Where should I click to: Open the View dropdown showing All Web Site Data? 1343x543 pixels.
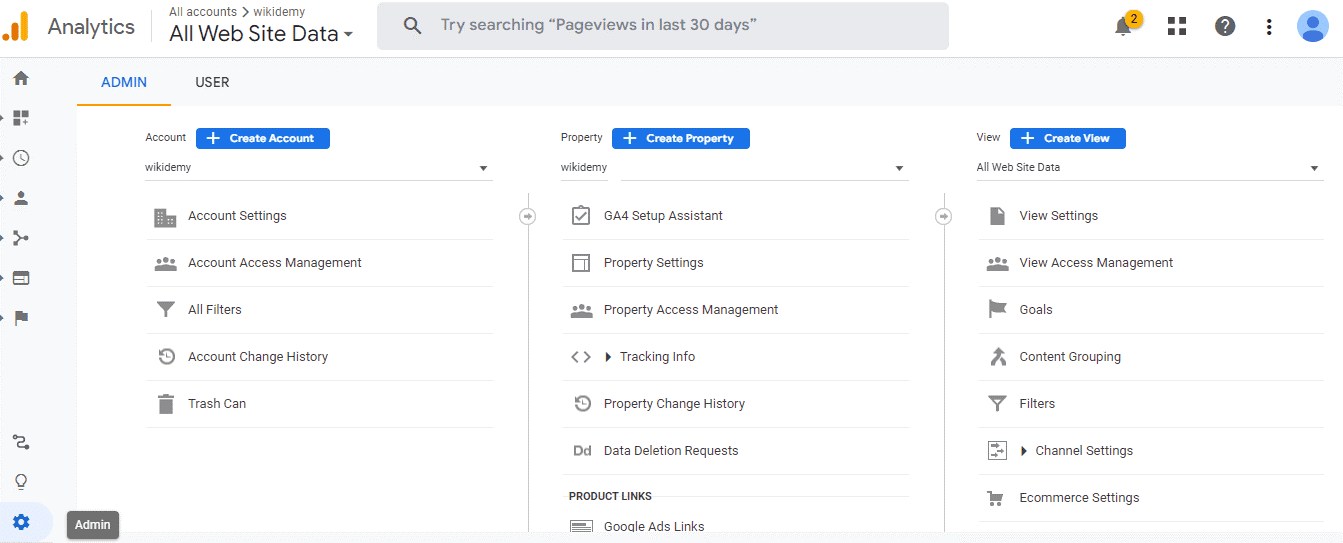1149,168
